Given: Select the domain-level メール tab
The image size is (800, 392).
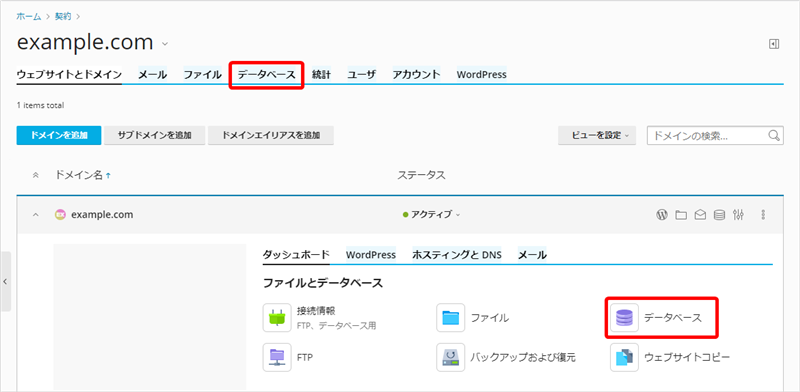Looking at the screenshot, I should (x=532, y=254).
